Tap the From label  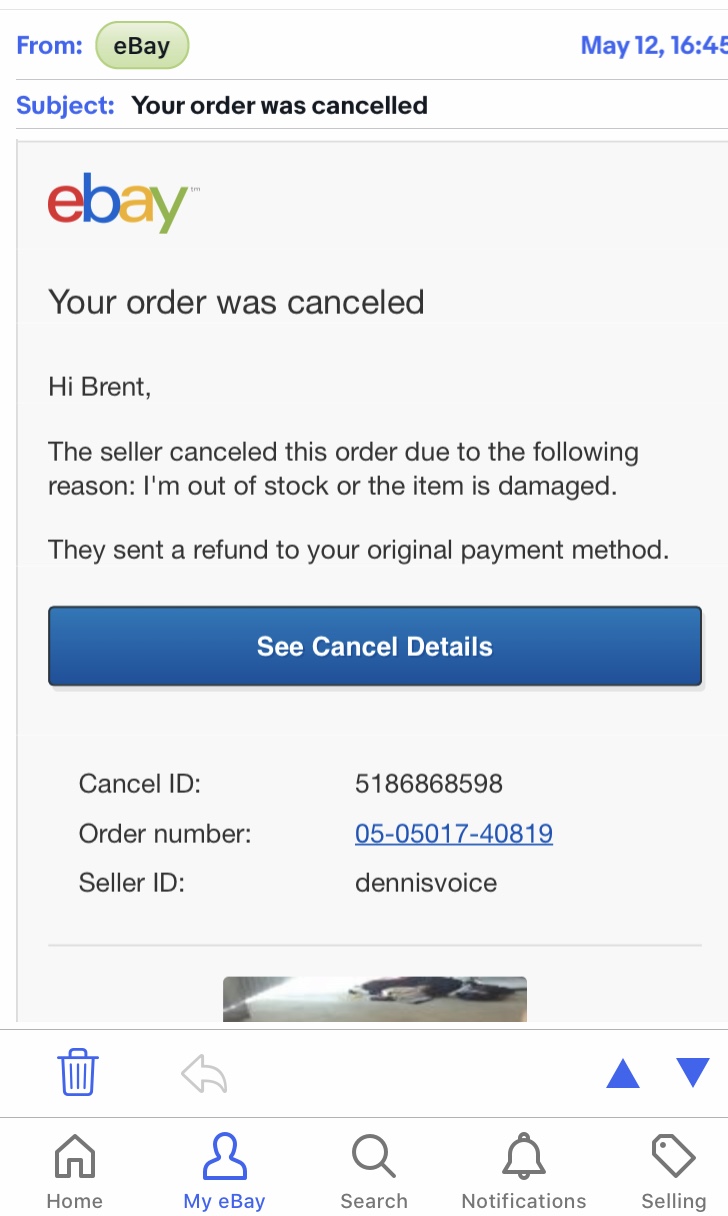tap(49, 45)
